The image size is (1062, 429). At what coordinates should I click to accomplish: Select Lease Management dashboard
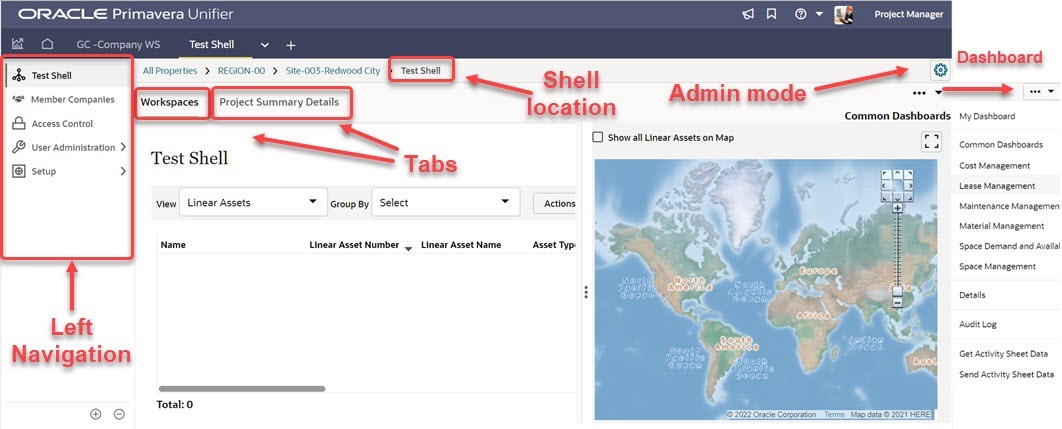coord(997,186)
